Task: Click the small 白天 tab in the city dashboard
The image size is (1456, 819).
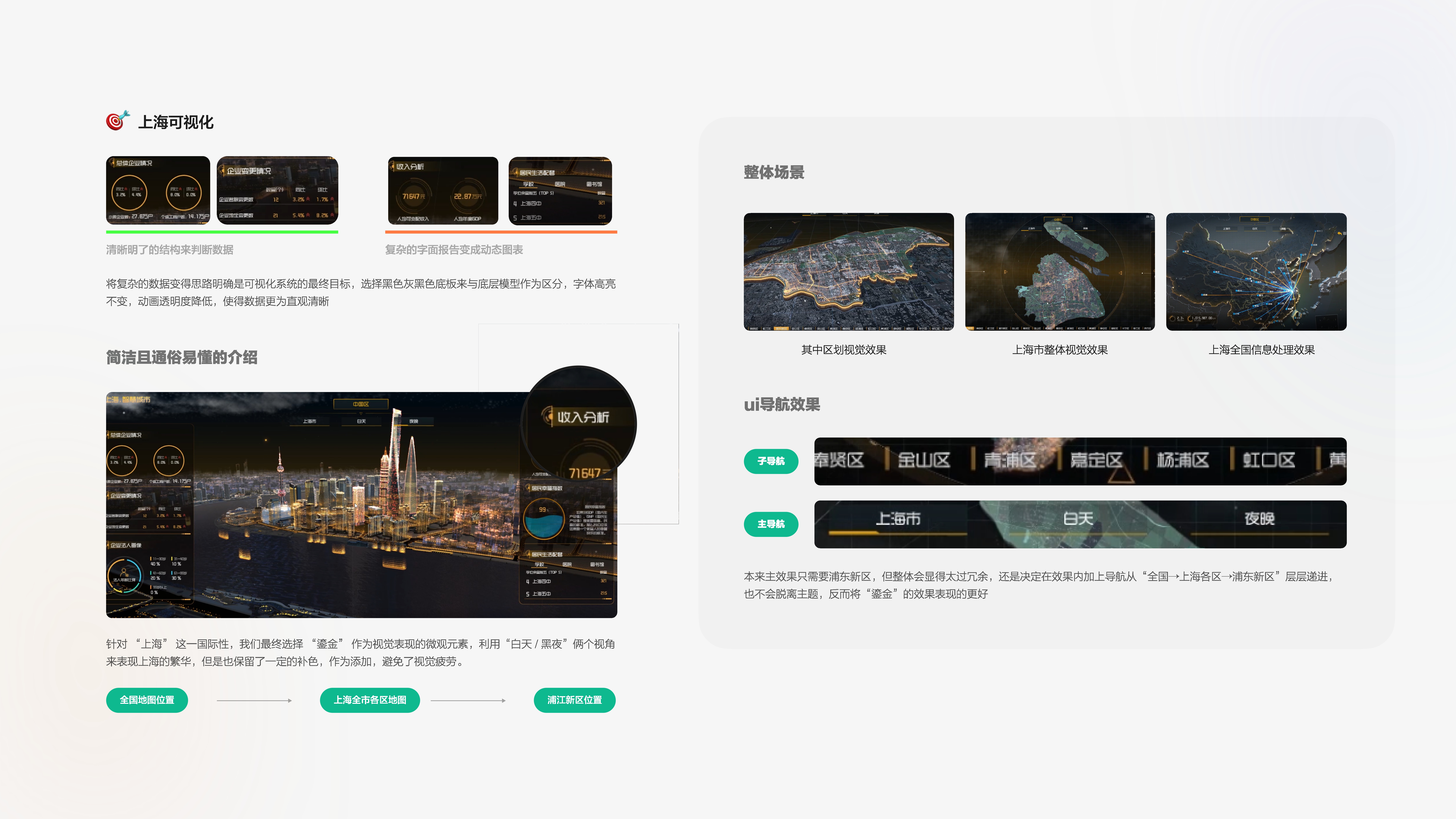Action: click(361, 421)
